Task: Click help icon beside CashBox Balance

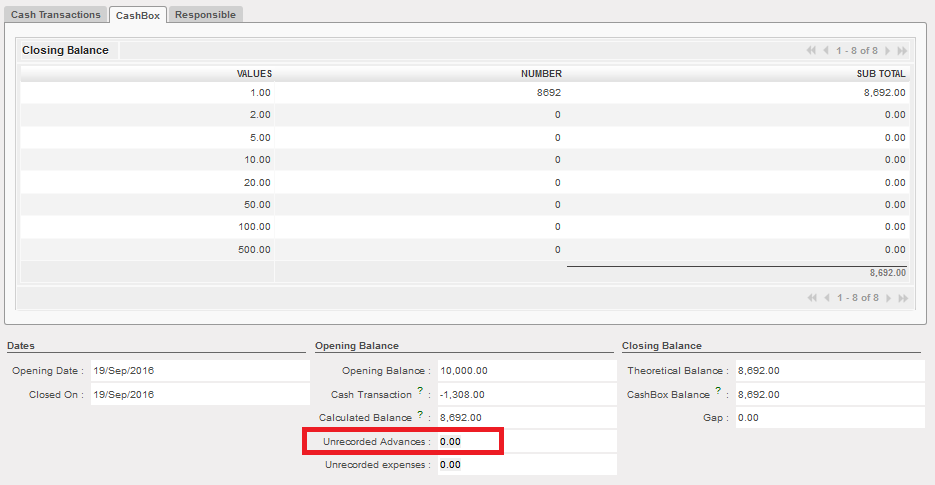Action: (718, 392)
